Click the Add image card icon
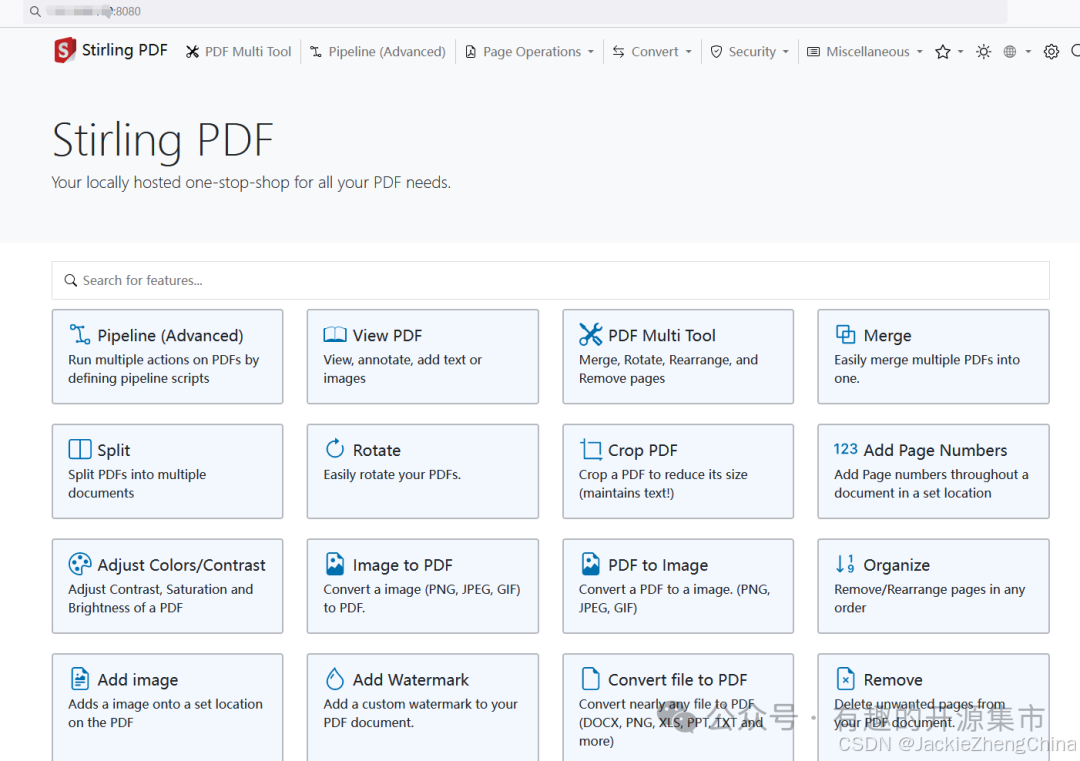This screenshot has height=761, width=1080. 80,678
